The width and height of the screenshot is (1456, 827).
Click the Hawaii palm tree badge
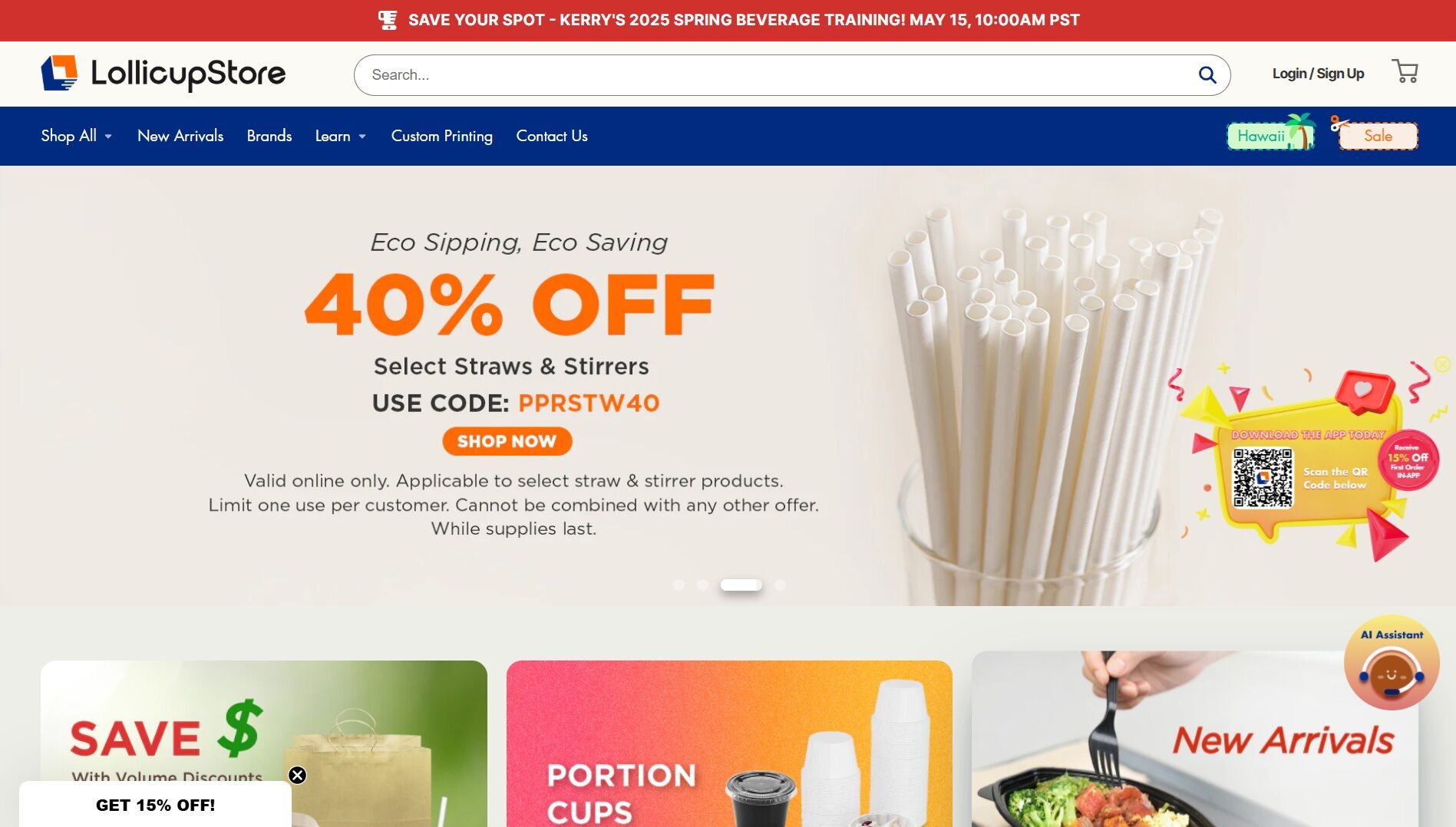1271,133
